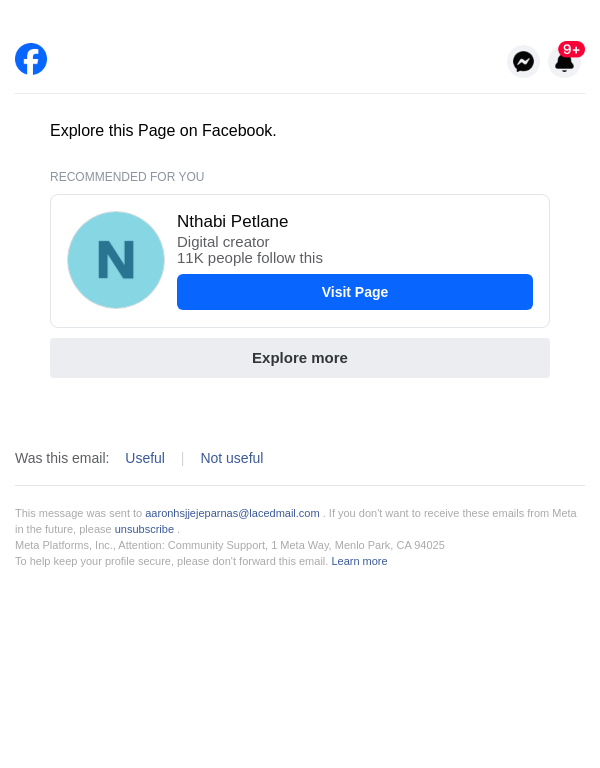
Task: Click the unsubscribe link
Action: (144, 529)
